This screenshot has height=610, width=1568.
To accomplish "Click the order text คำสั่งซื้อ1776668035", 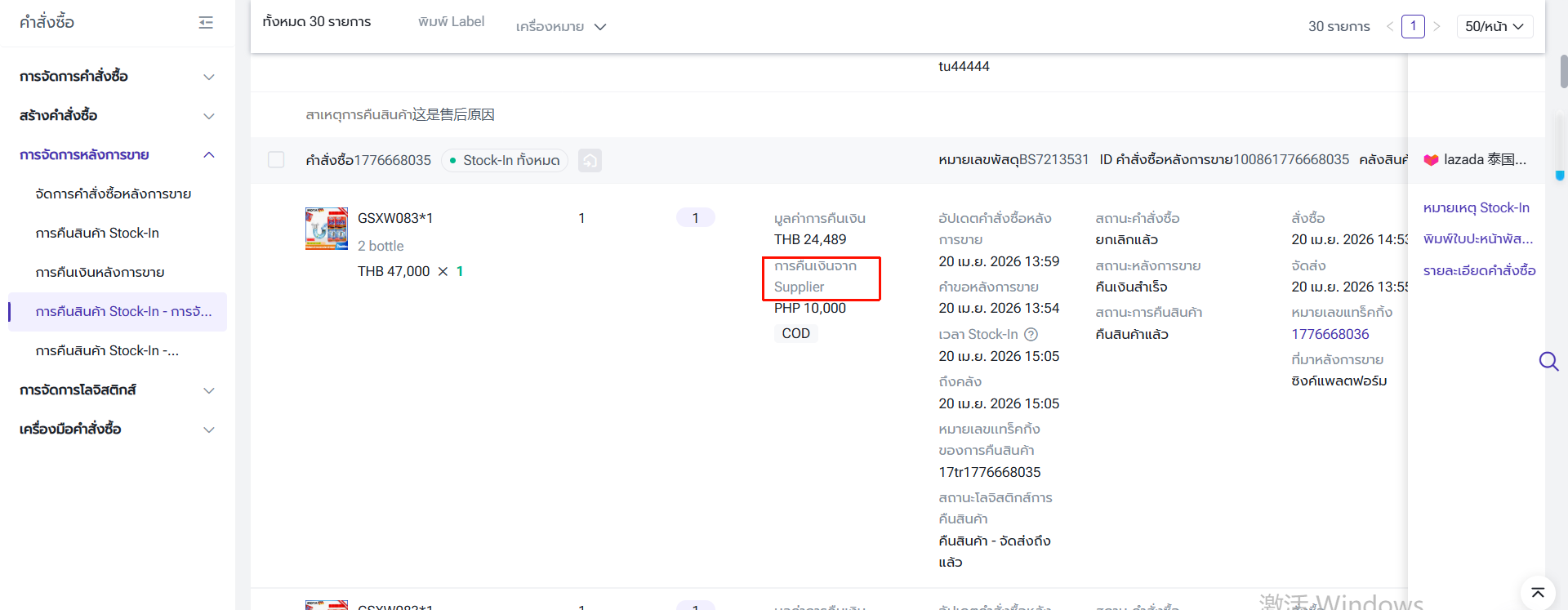I will (368, 160).
